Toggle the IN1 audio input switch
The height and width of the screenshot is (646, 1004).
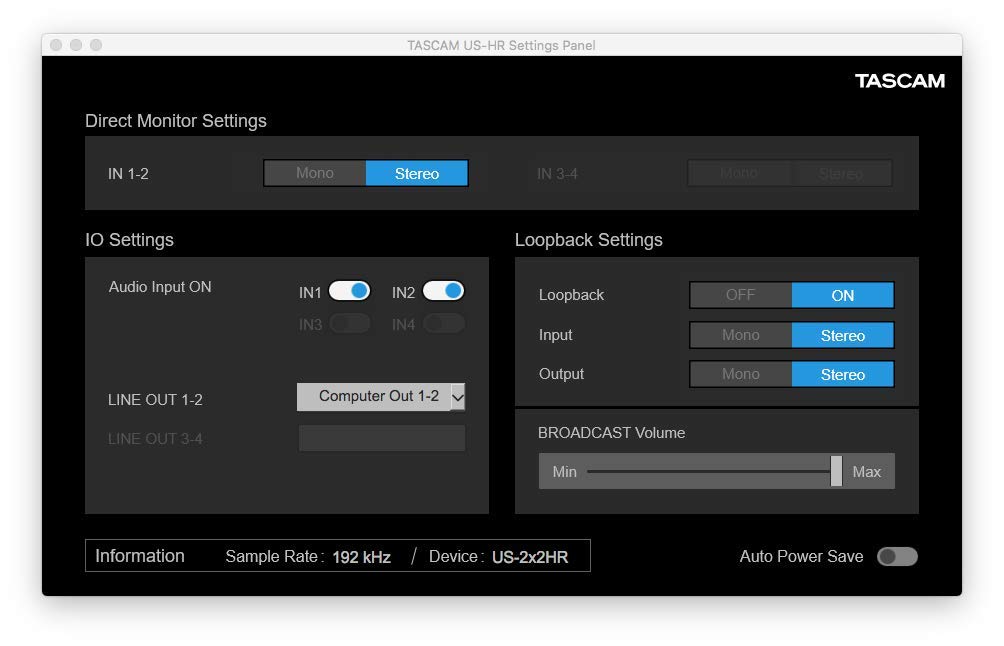tap(349, 291)
